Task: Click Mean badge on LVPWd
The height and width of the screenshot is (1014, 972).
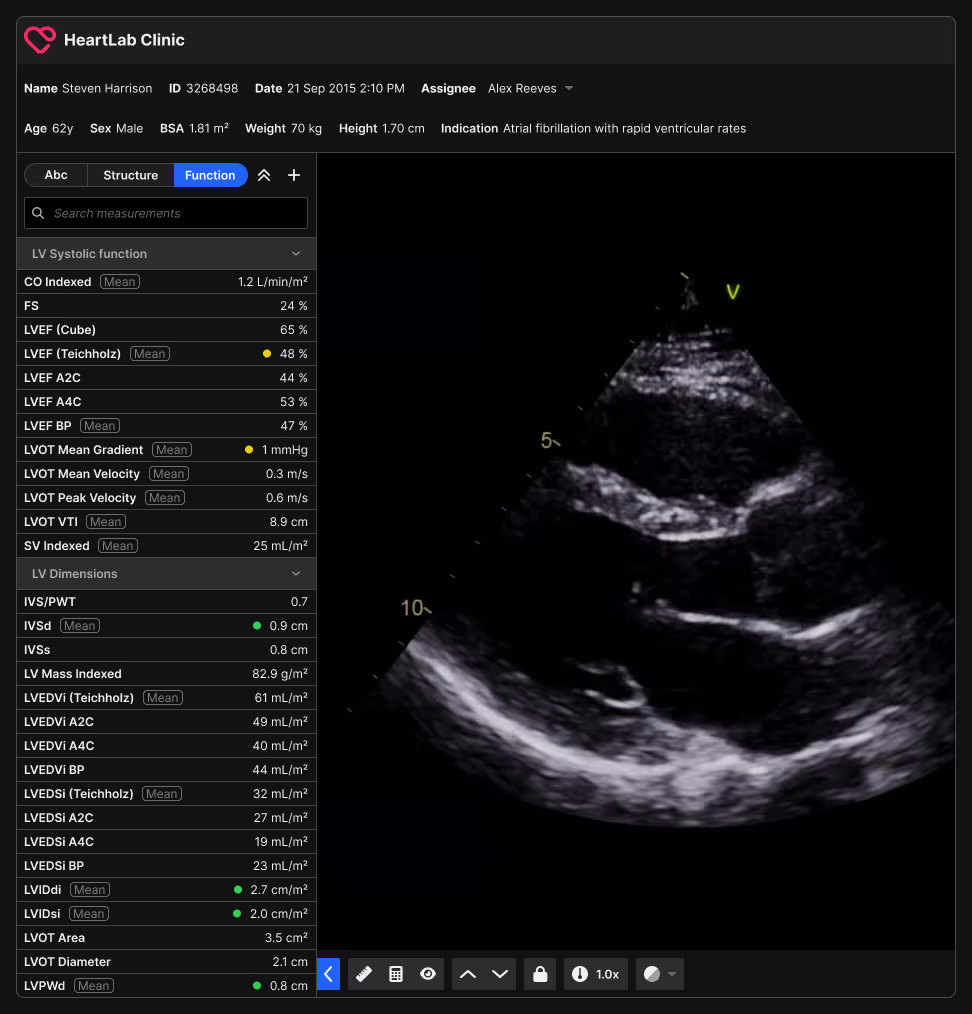Action: 94,986
